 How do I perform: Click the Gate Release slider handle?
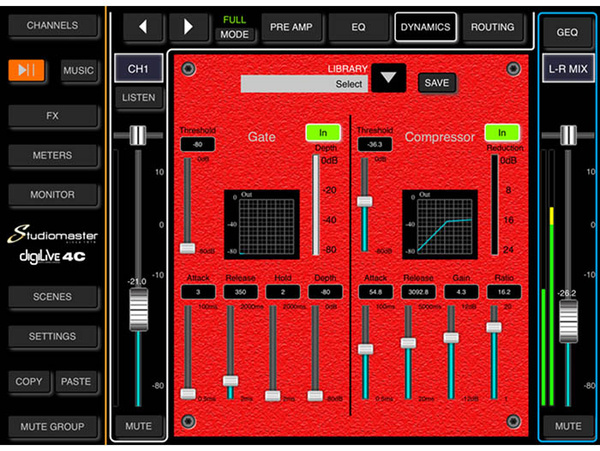[230, 381]
